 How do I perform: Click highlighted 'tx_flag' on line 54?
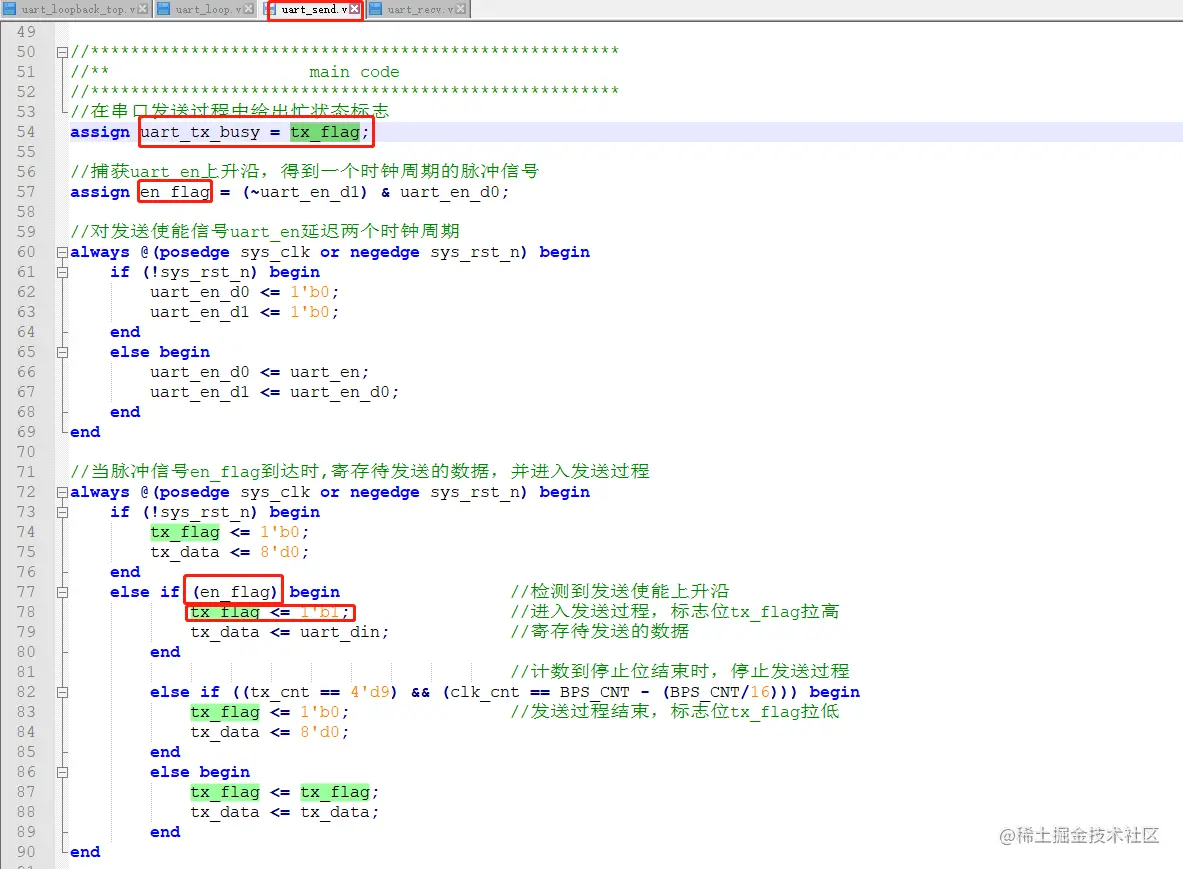[x=325, y=132]
